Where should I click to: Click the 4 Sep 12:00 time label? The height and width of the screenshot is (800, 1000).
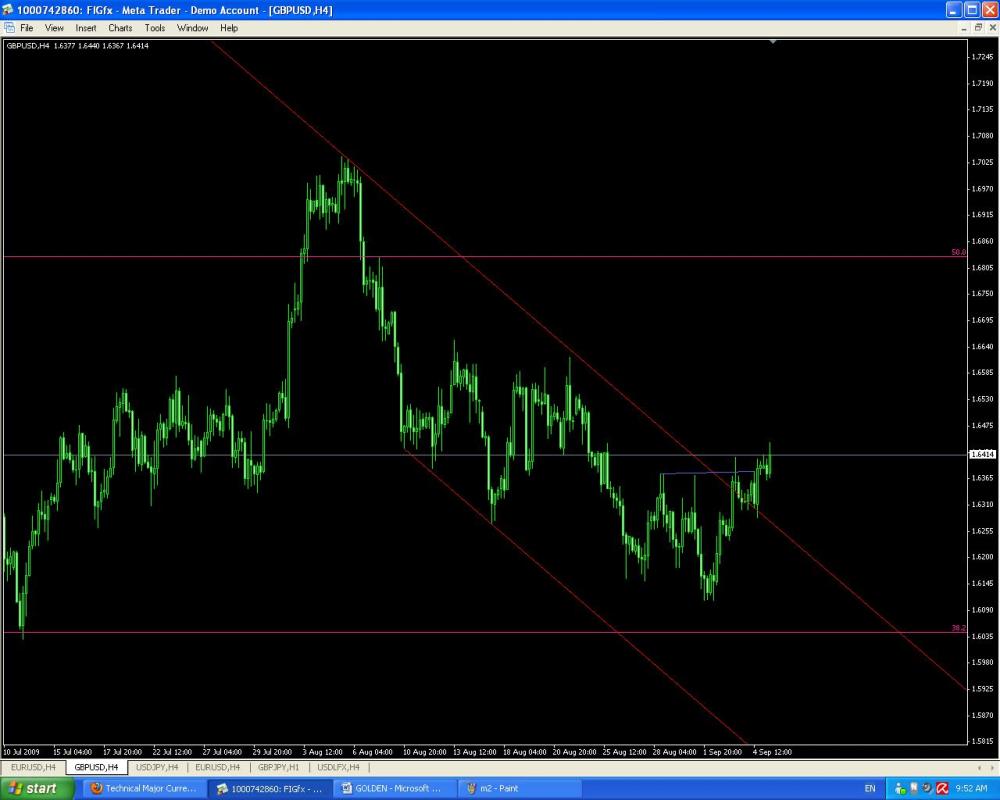click(772, 752)
